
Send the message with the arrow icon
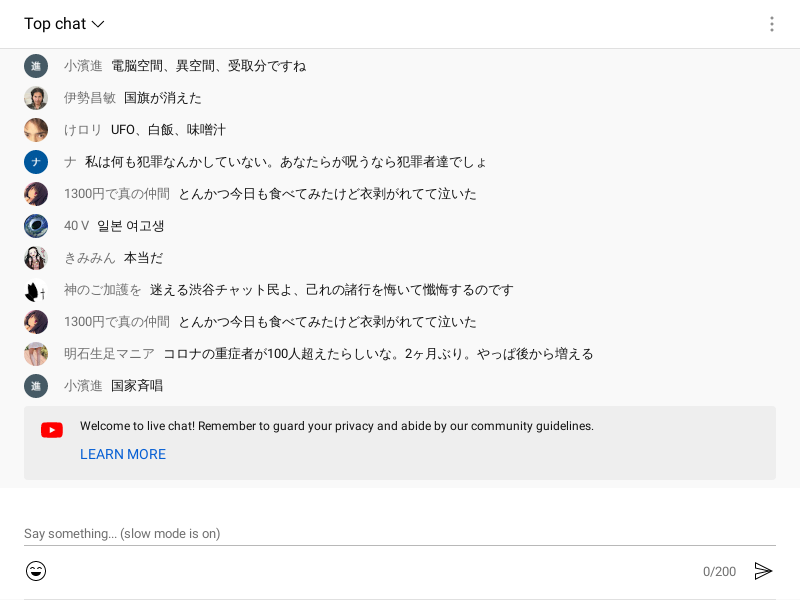click(763, 571)
